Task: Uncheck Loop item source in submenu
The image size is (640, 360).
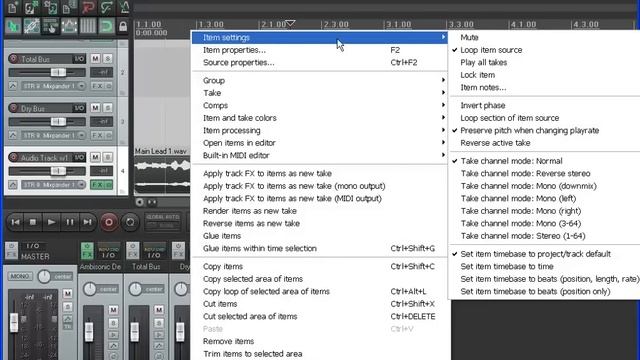Action: pos(544,50)
